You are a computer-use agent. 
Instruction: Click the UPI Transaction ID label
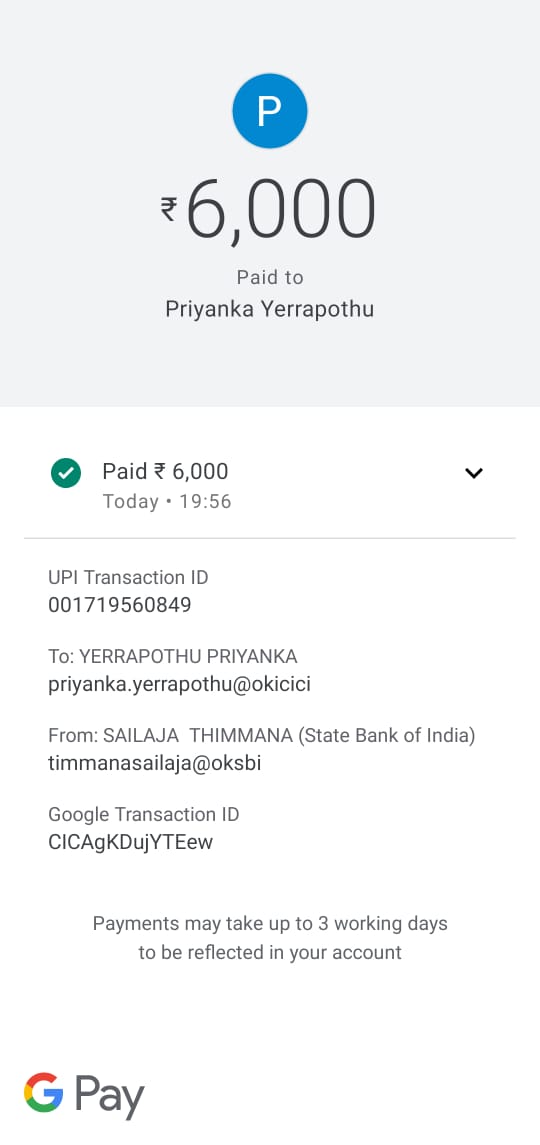pos(129,577)
